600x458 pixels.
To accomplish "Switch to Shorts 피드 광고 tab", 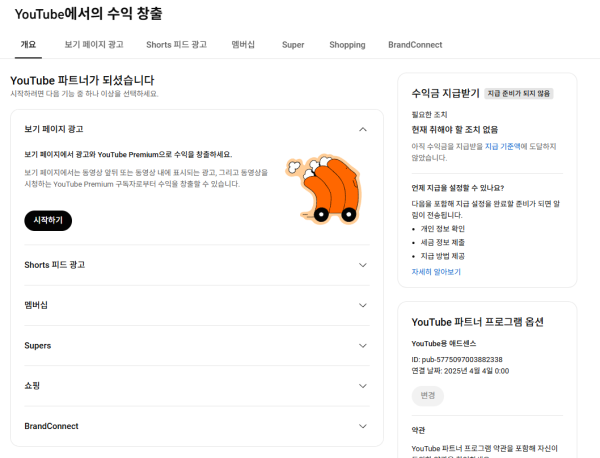I will pos(176,45).
